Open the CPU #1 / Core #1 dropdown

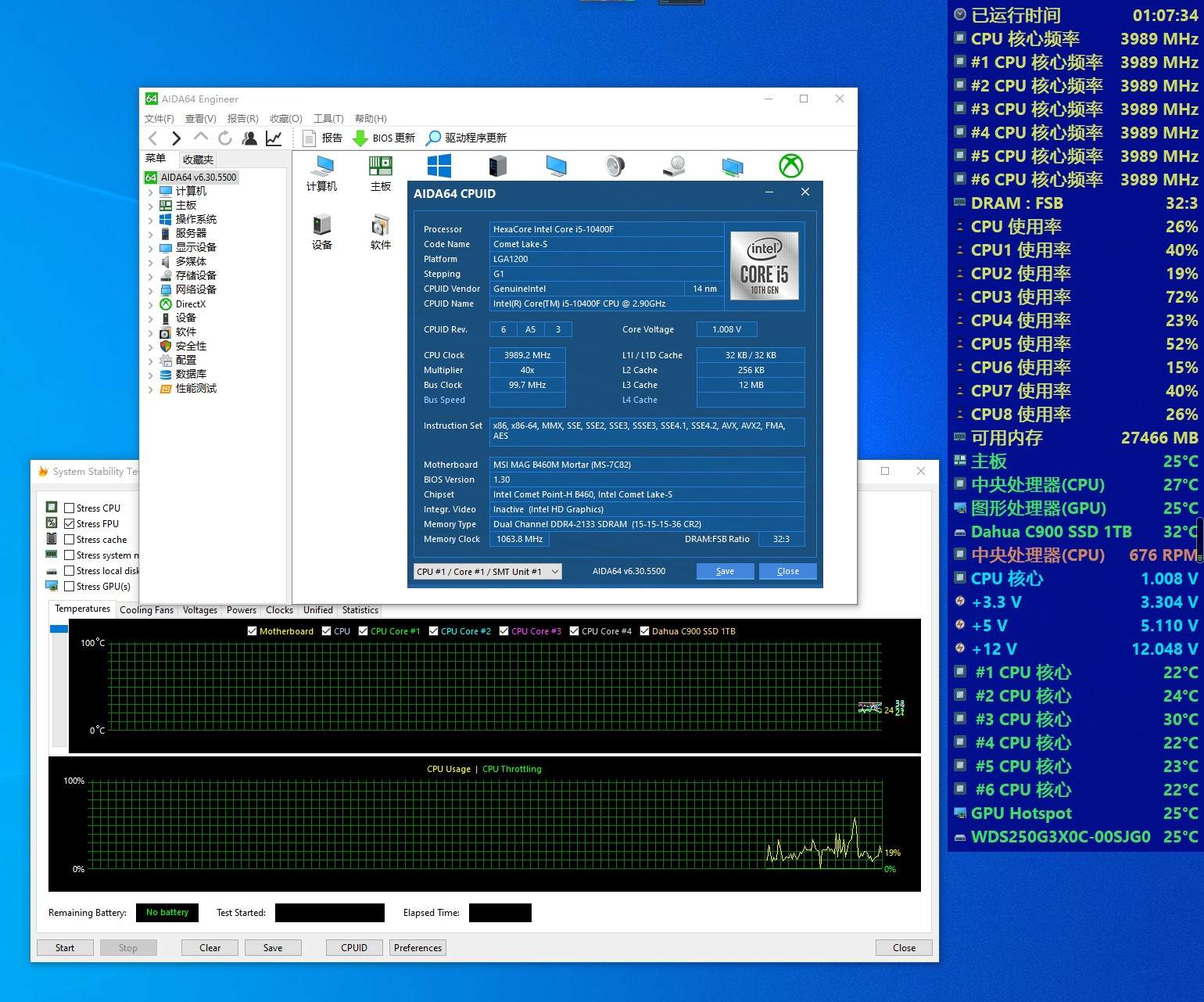(x=486, y=572)
